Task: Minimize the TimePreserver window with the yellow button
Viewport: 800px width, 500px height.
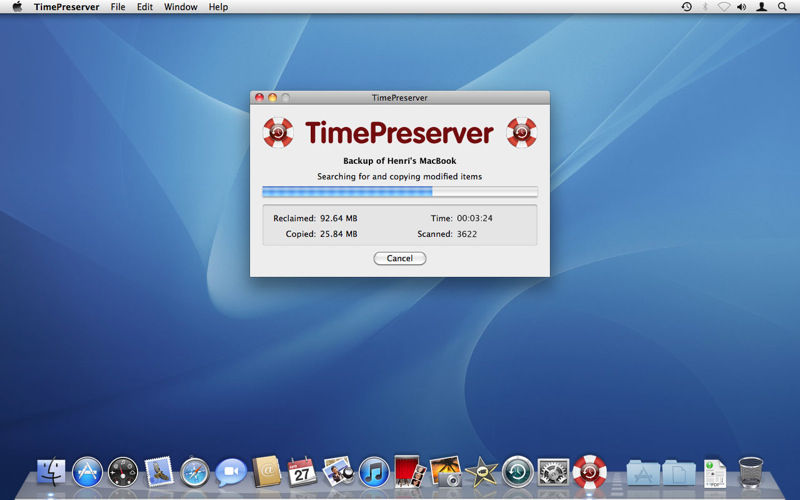Action: pos(272,97)
